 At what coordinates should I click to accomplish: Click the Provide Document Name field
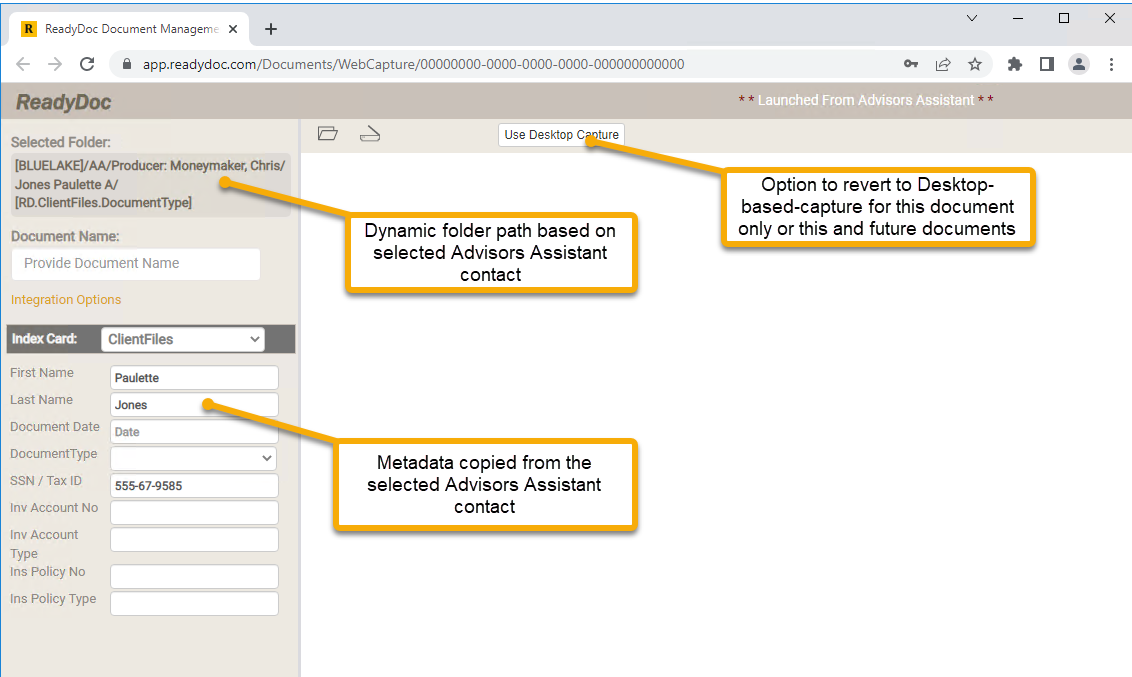click(x=136, y=263)
